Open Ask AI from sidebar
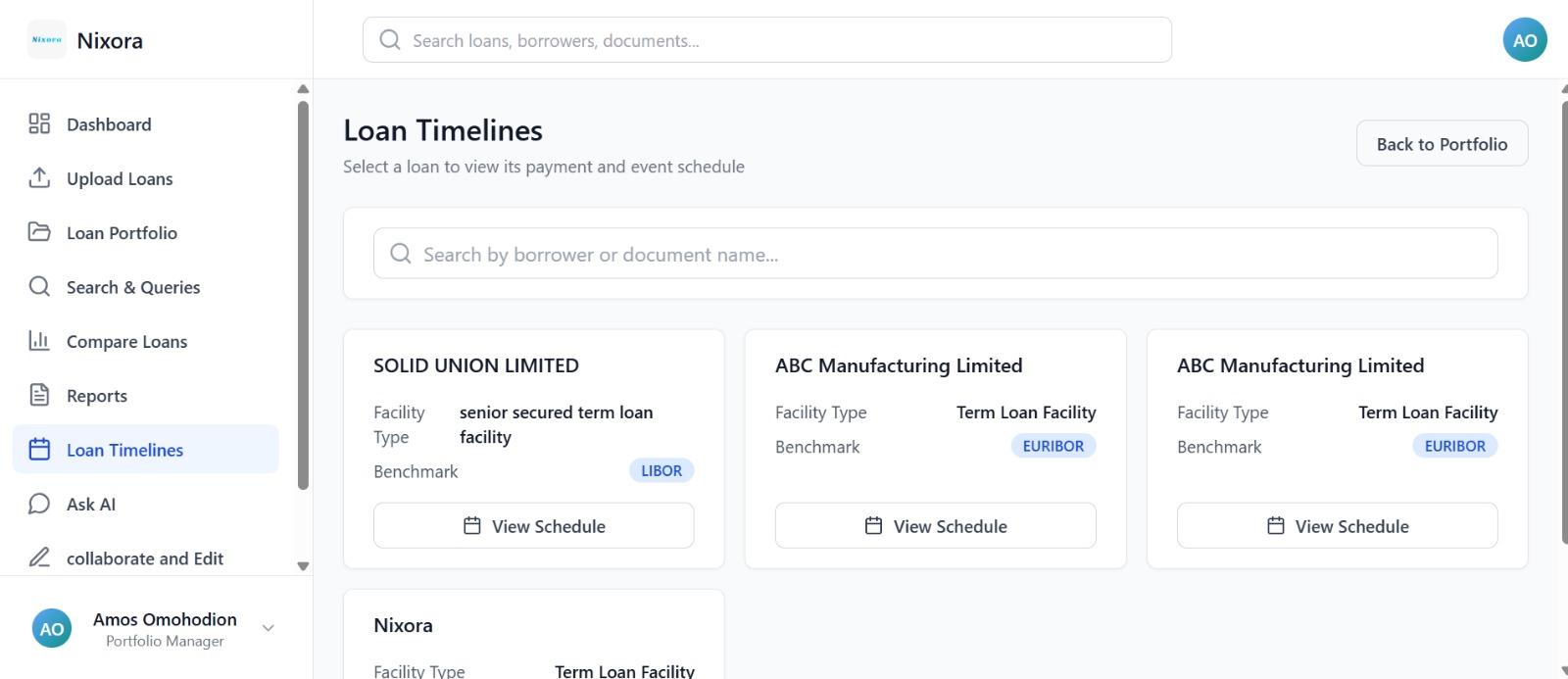The width and height of the screenshot is (1568, 679). 145,505
